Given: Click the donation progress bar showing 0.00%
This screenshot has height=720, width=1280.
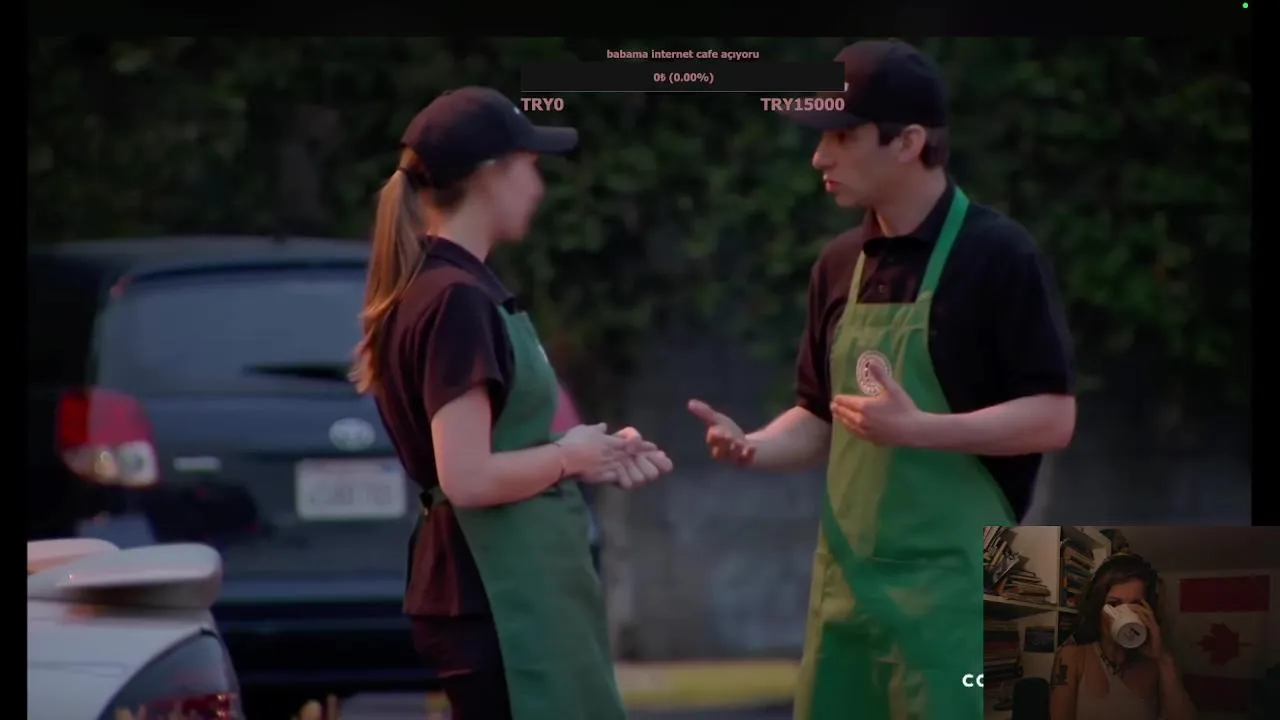Looking at the screenshot, I should 682,77.
